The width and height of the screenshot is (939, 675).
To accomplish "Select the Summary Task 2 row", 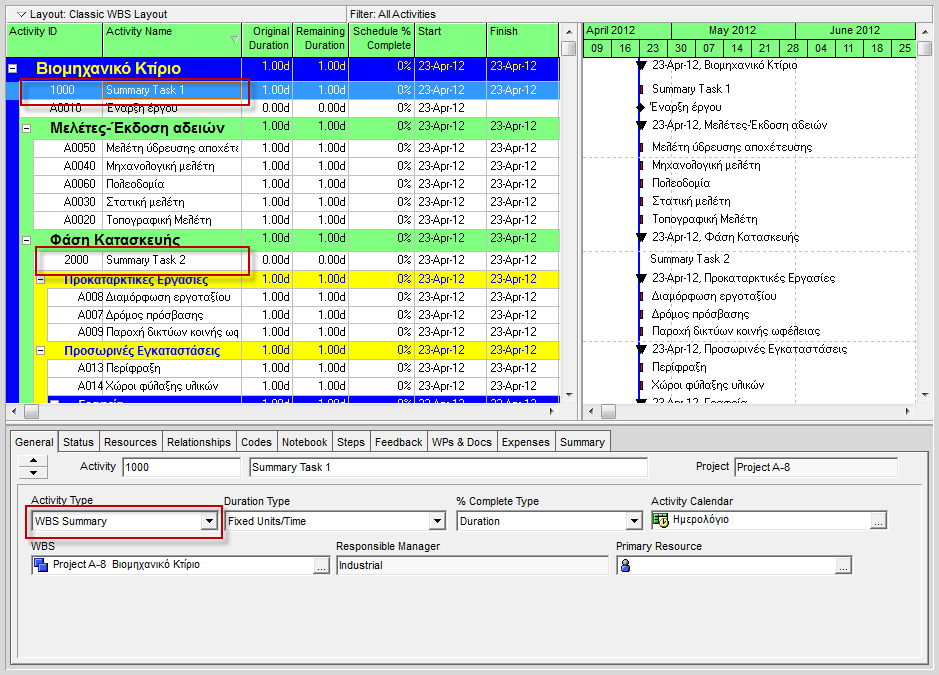I will (296, 260).
